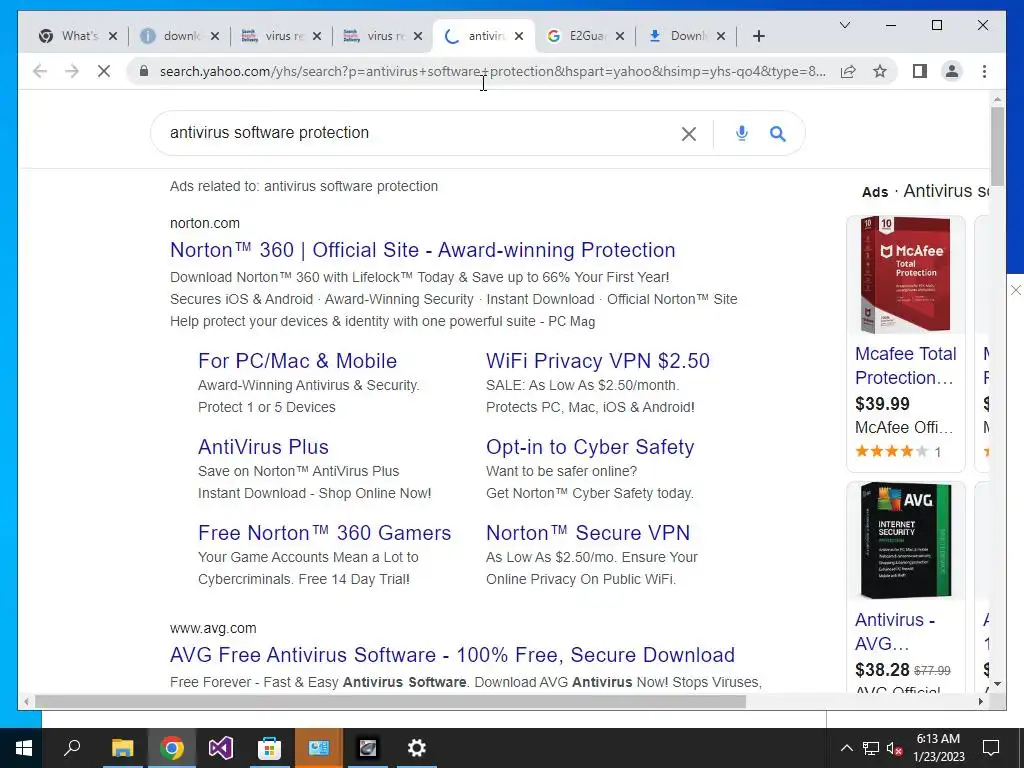Go forward in browser history
The image size is (1024, 768).
(72, 71)
